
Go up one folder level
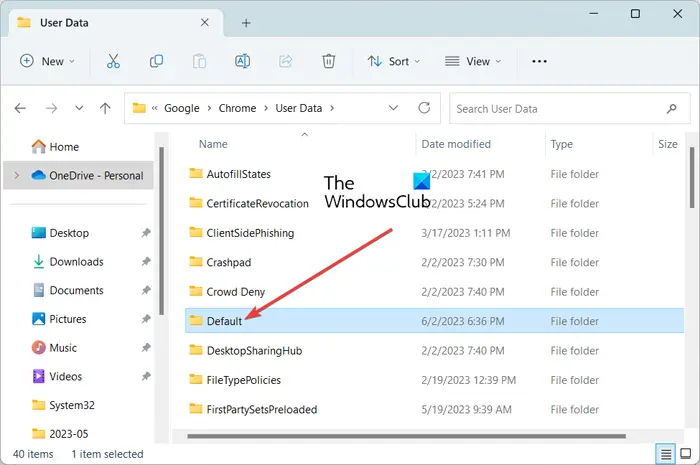(x=105, y=108)
